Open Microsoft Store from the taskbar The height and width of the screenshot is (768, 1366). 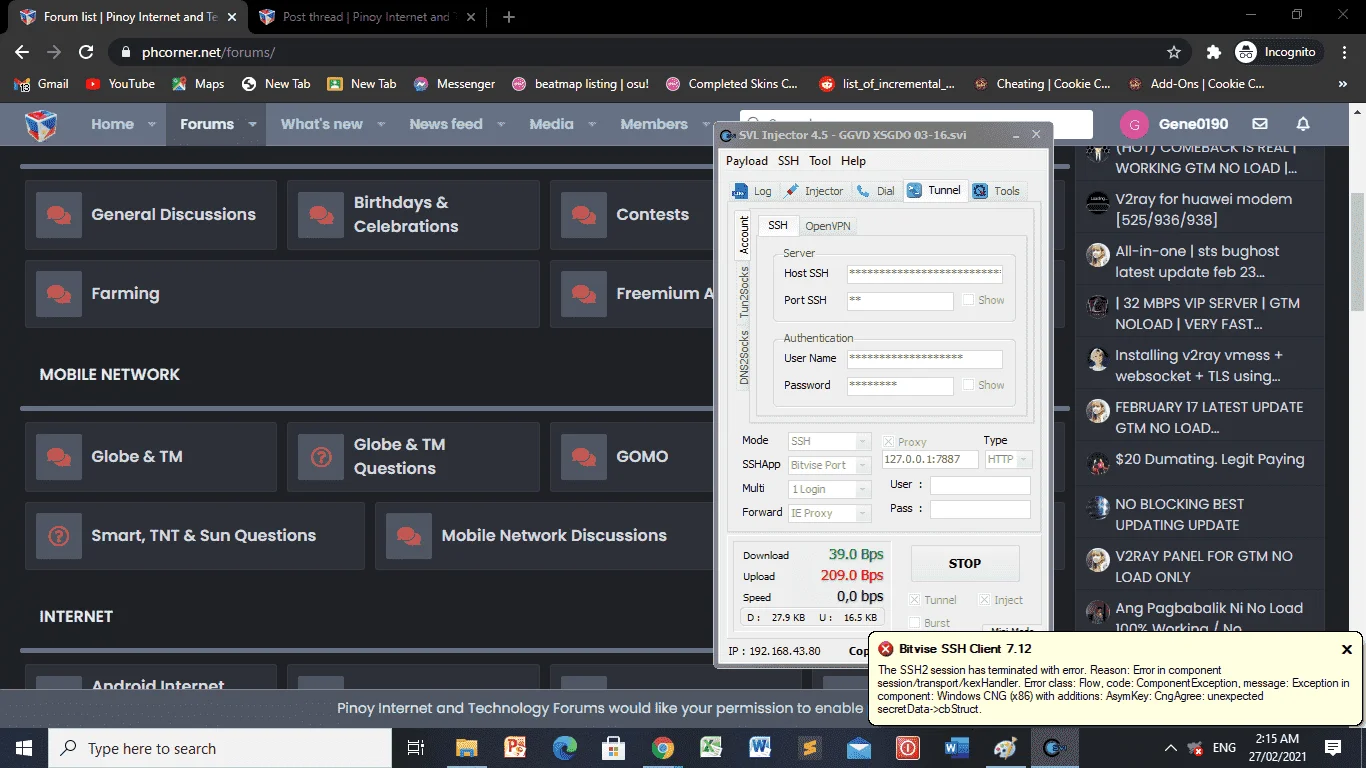coord(614,748)
